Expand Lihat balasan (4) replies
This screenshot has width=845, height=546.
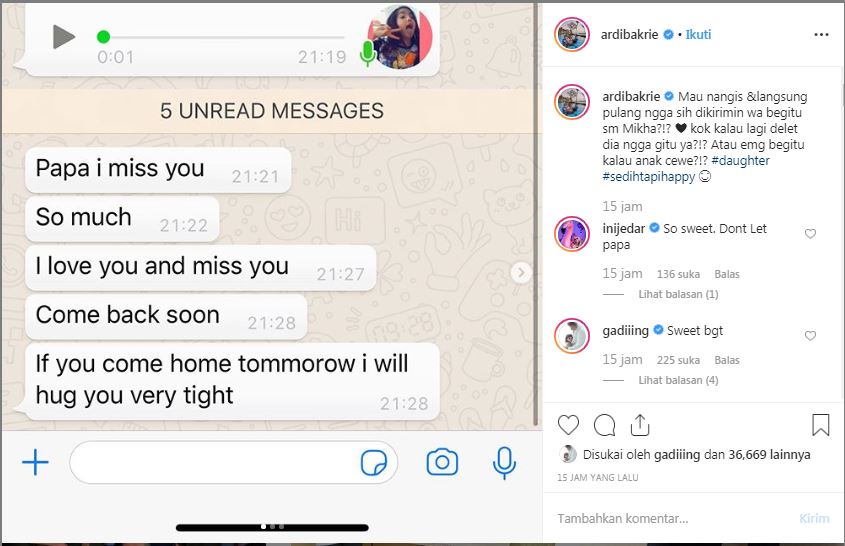(x=678, y=380)
